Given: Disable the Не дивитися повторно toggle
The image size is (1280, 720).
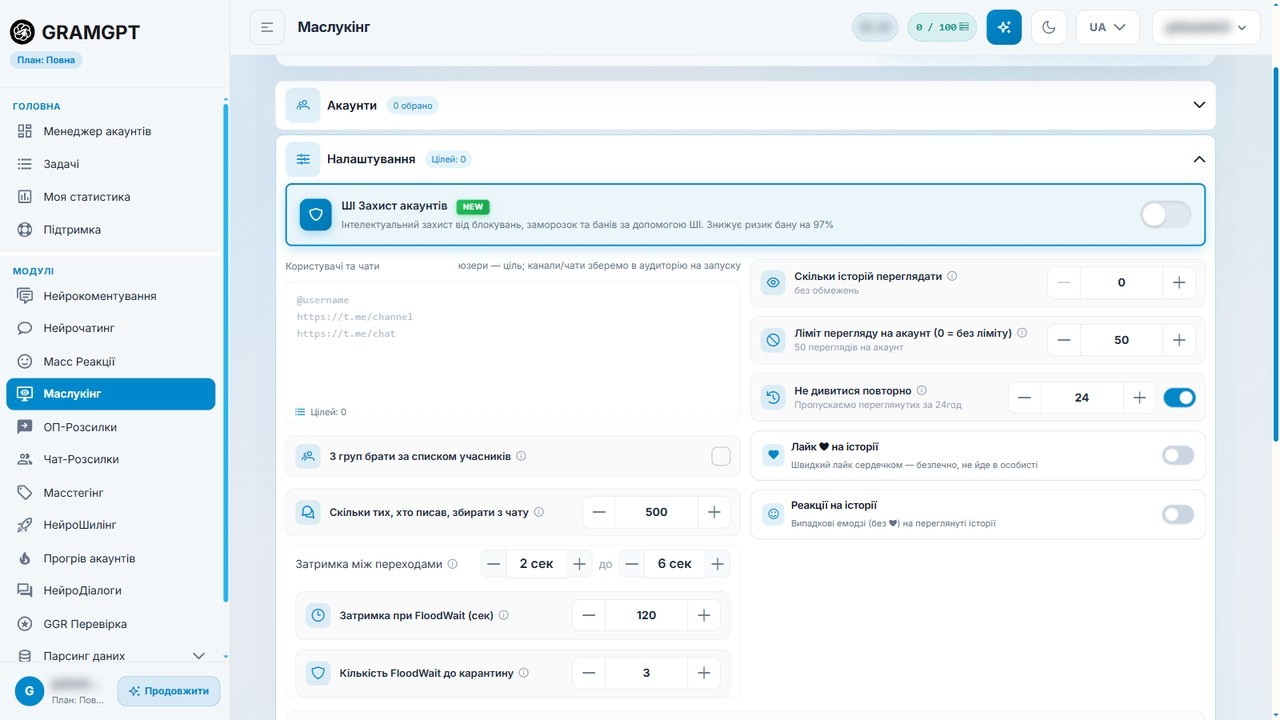Looking at the screenshot, I should point(1179,397).
